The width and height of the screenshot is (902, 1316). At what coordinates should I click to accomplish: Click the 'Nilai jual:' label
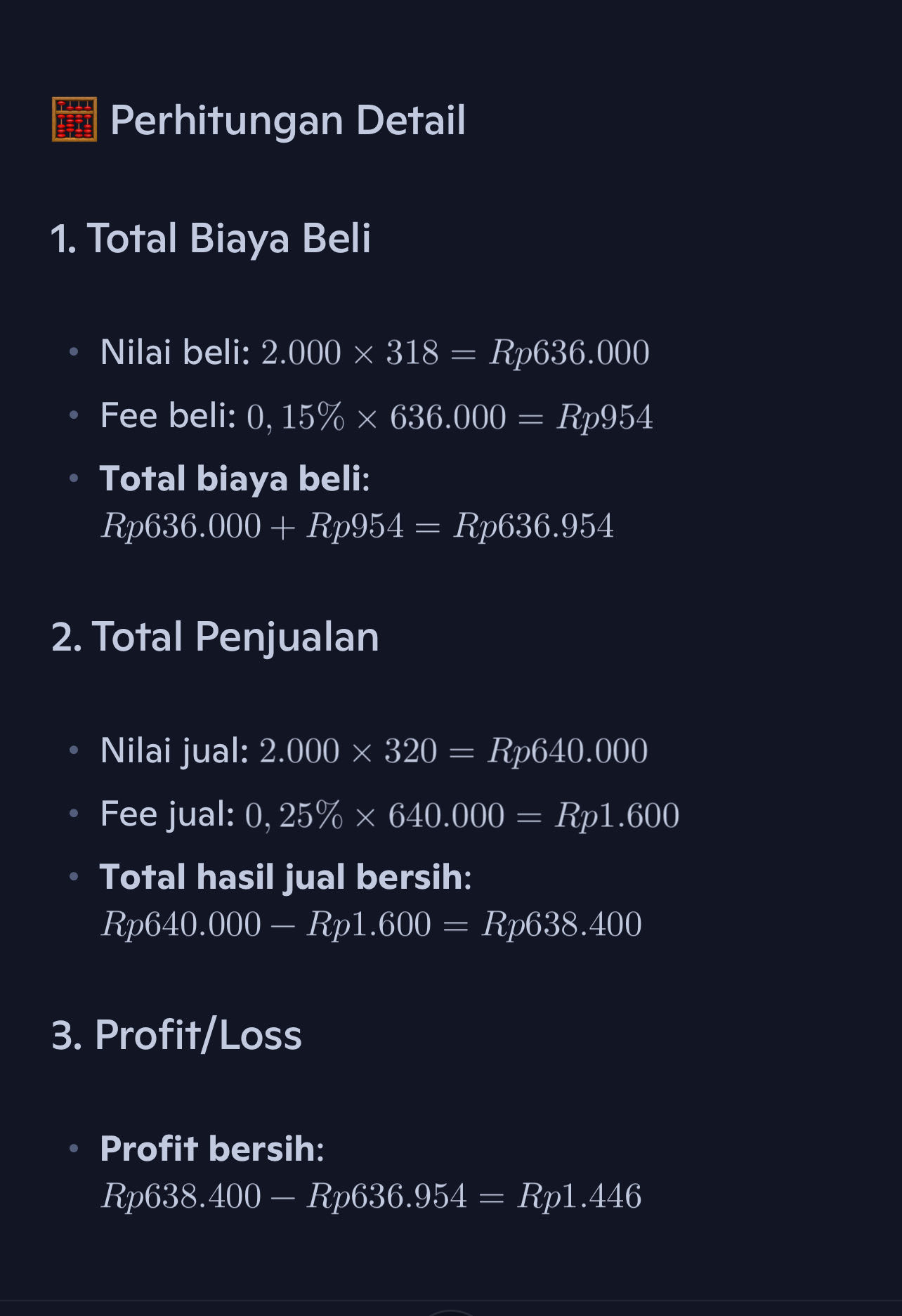click(174, 750)
